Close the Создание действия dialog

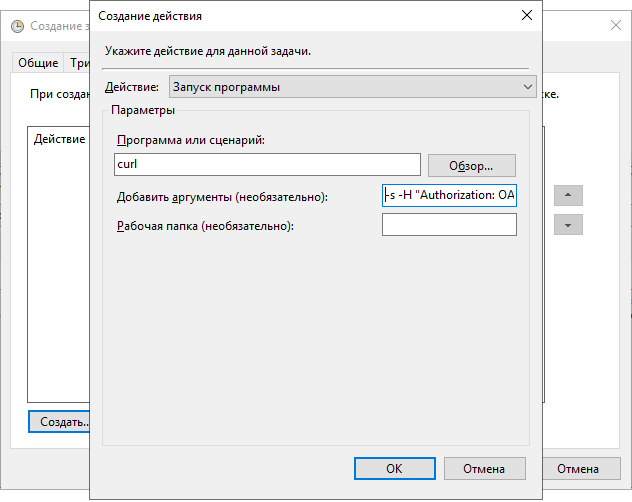point(526,16)
